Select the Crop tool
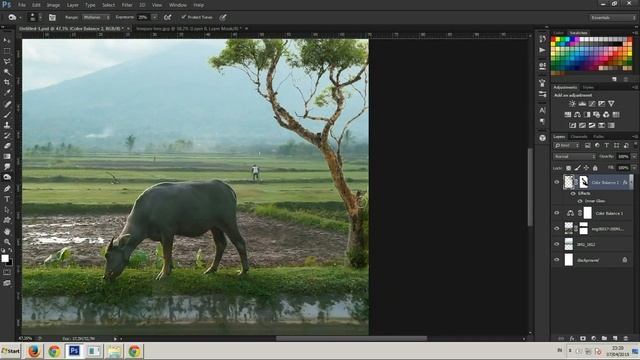Viewport: 640px width, 360px height. (x=7, y=82)
